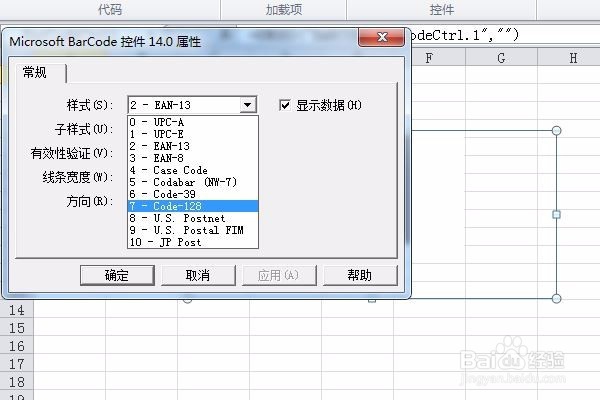Choose 8 - U.S. Postnet entry
600x400 pixels.
[x=193, y=218]
